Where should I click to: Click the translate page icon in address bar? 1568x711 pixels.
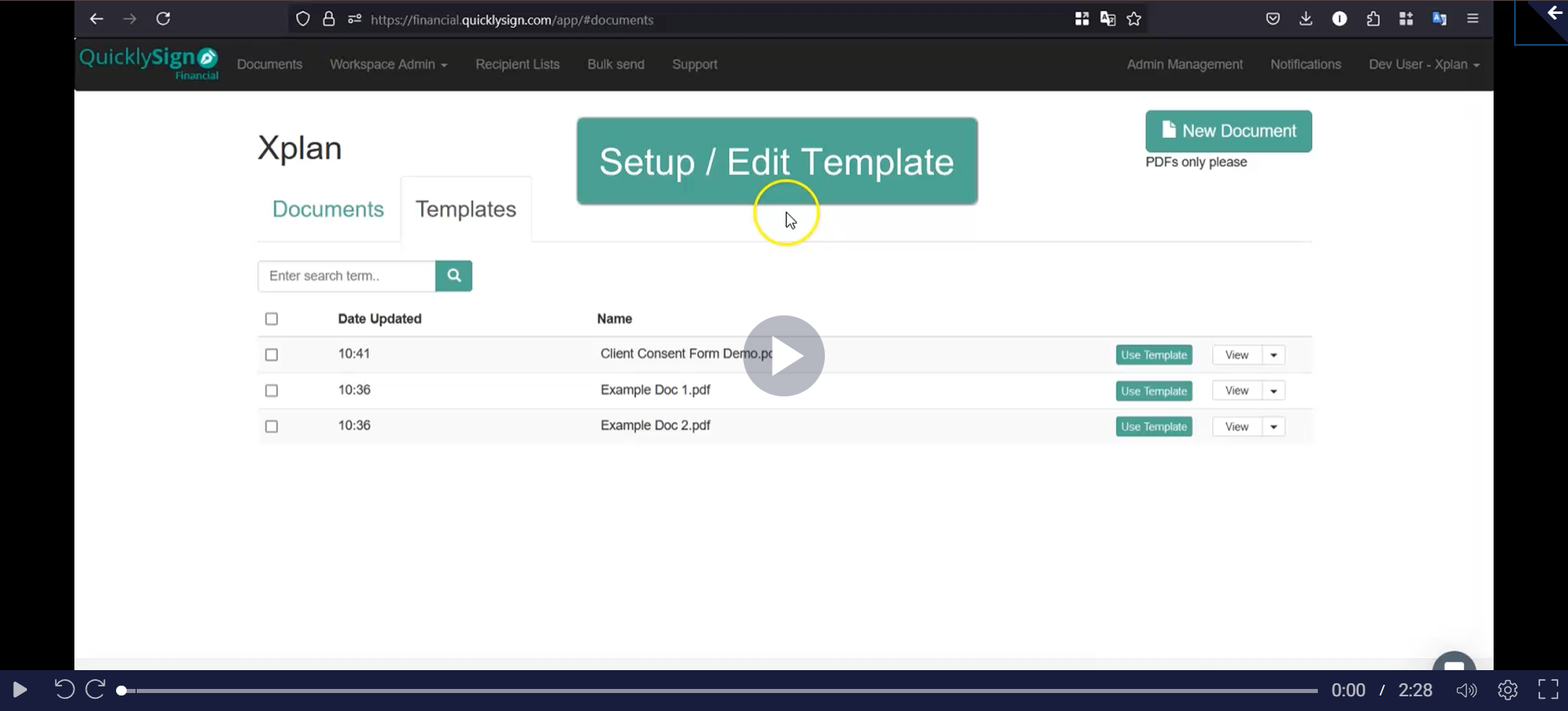[x=1108, y=19]
